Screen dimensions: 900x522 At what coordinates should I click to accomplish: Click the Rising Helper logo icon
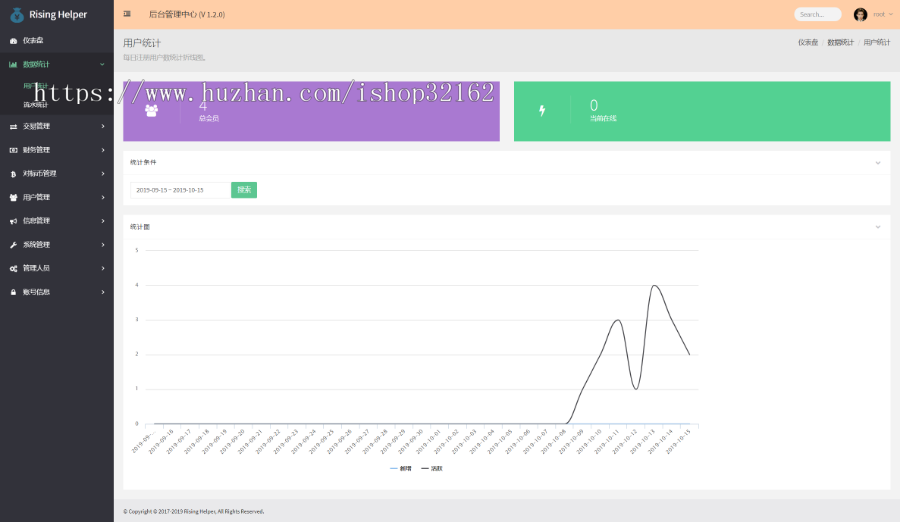[x=17, y=15]
